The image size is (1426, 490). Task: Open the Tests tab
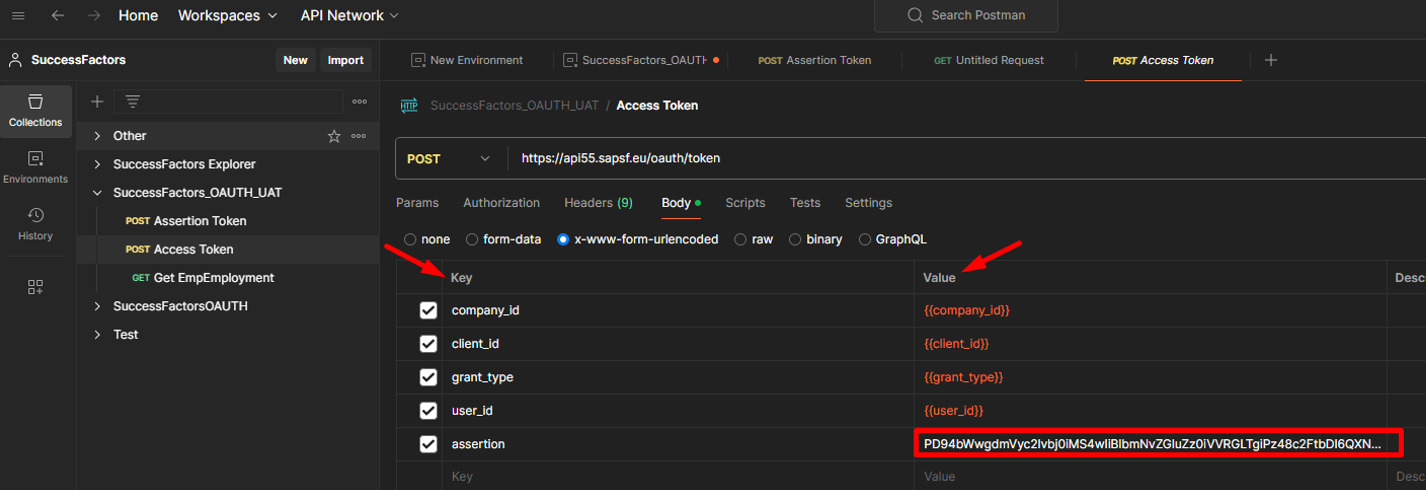click(x=805, y=203)
